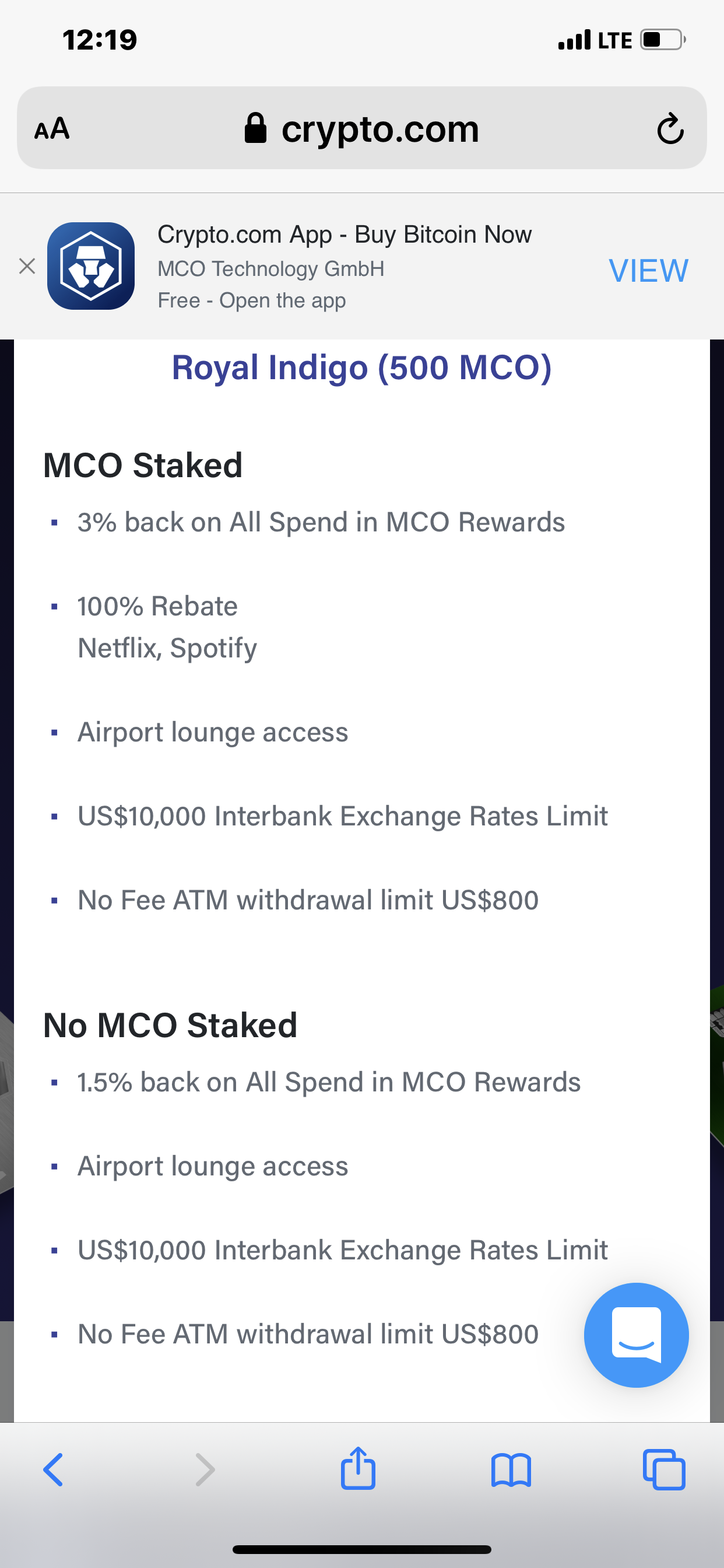Tap the No MCO Staked section heading

point(170,1025)
